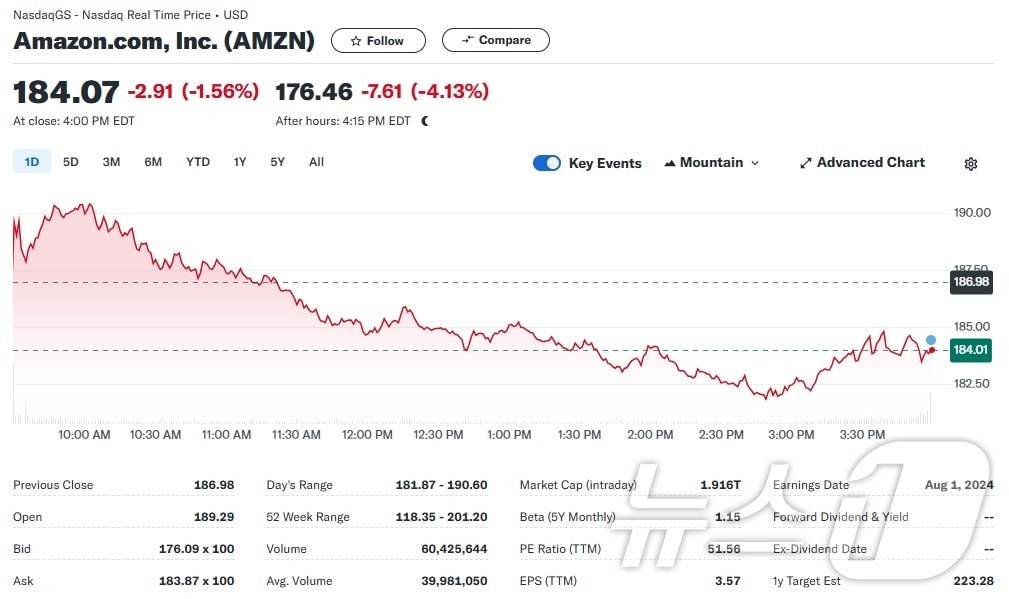
Task: Click the star icon on Follow
Action: coord(355,41)
